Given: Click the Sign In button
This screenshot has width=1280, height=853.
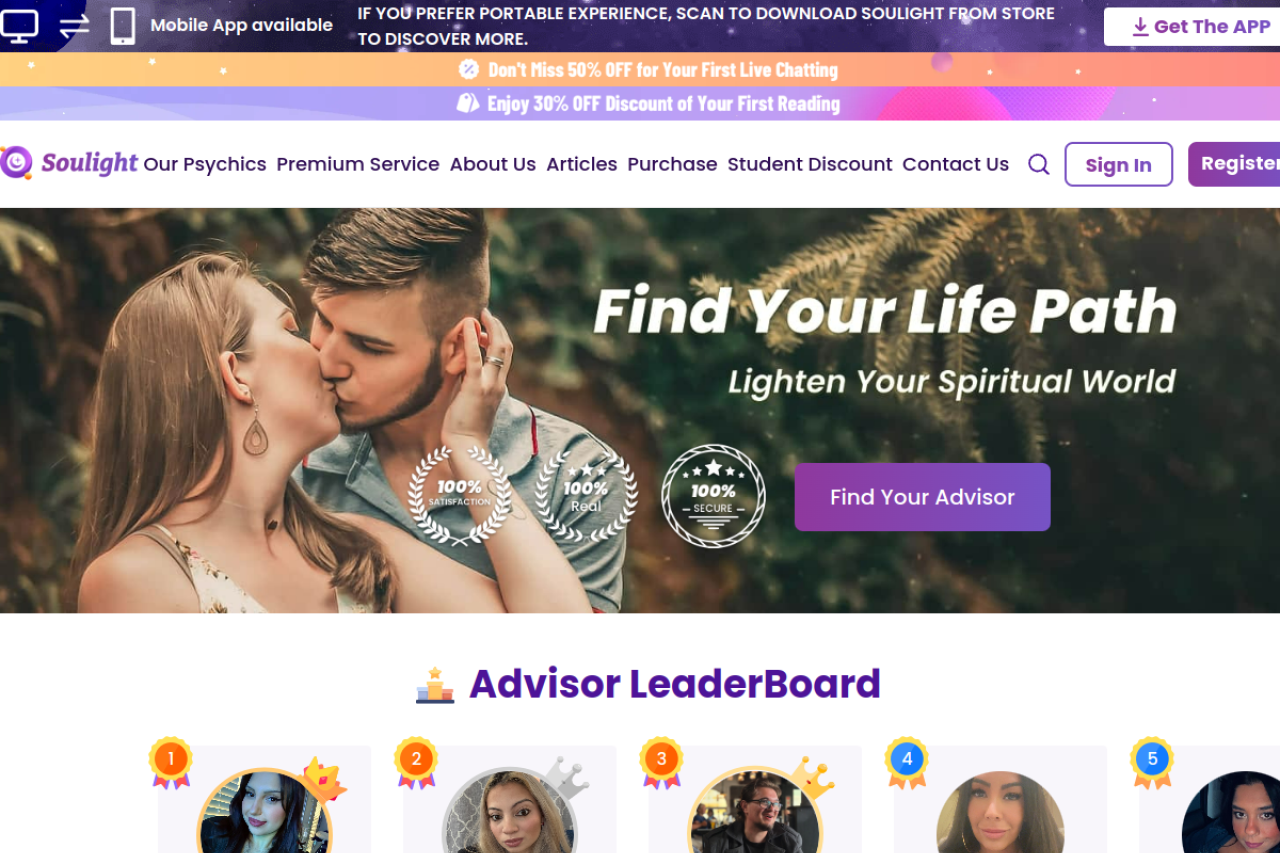Looking at the screenshot, I should pyautogui.click(x=1118, y=164).
